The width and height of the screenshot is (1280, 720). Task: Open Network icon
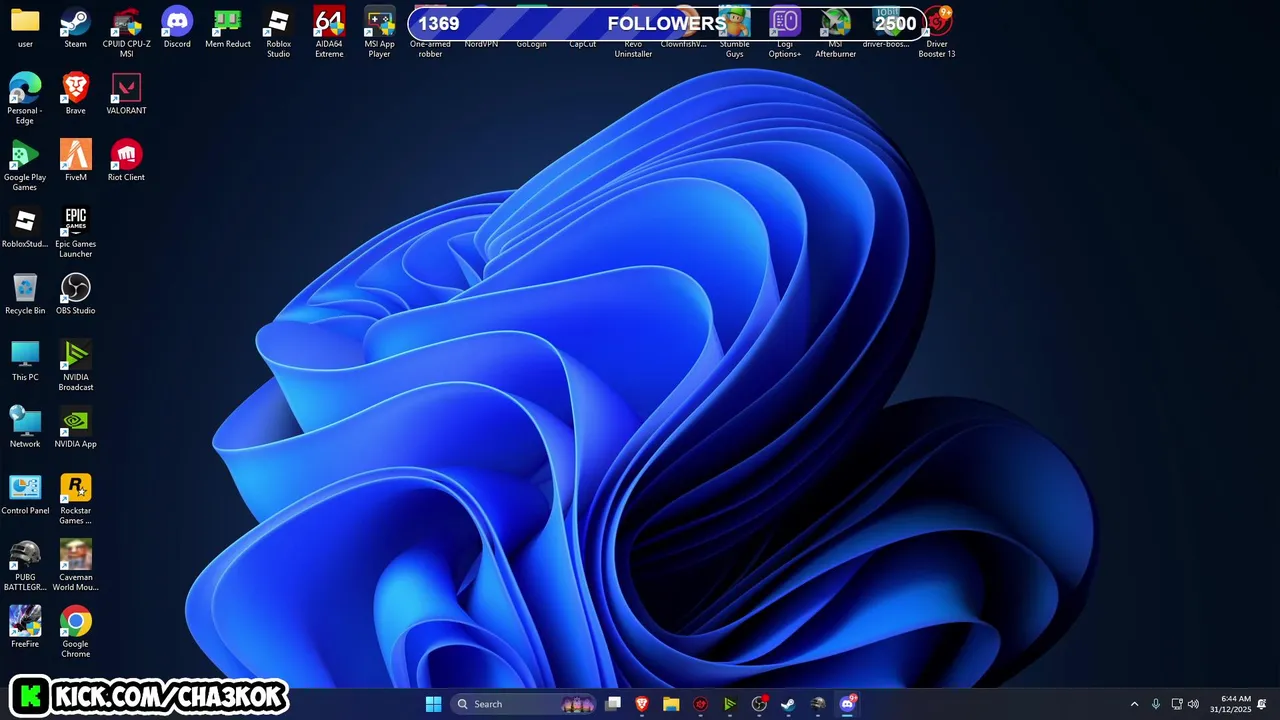coord(25,421)
